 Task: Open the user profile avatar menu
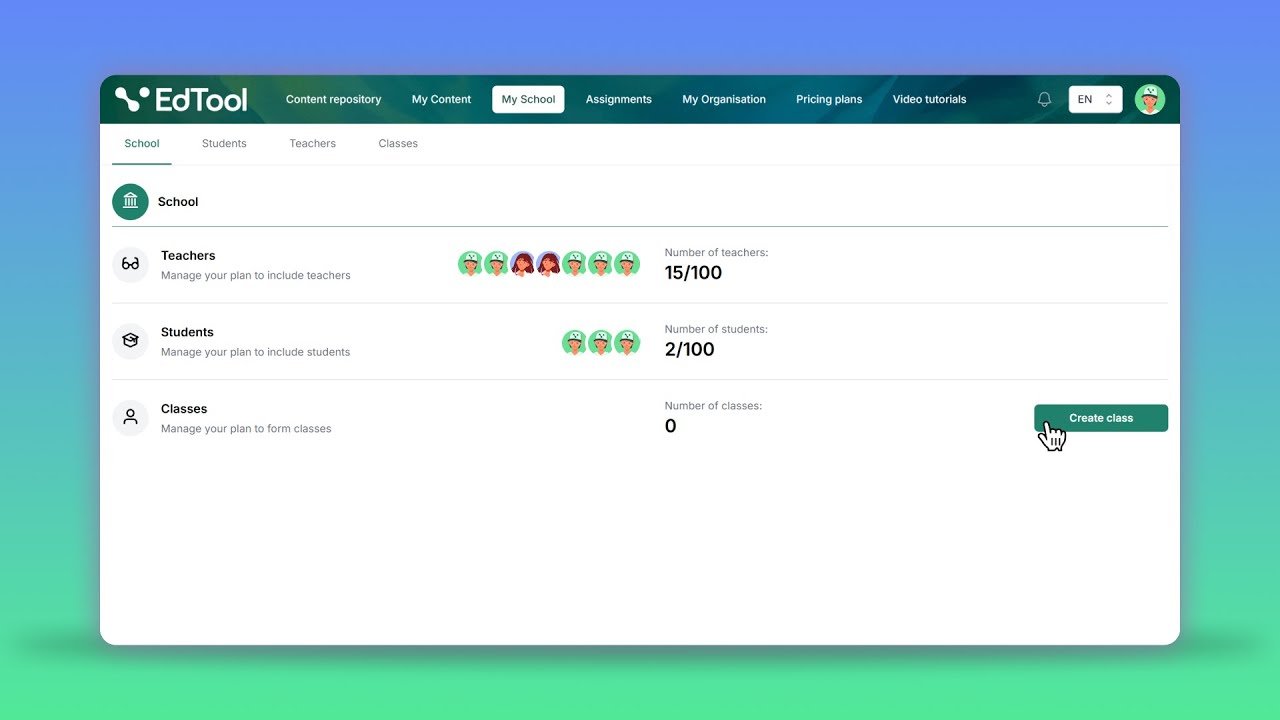1150,99
